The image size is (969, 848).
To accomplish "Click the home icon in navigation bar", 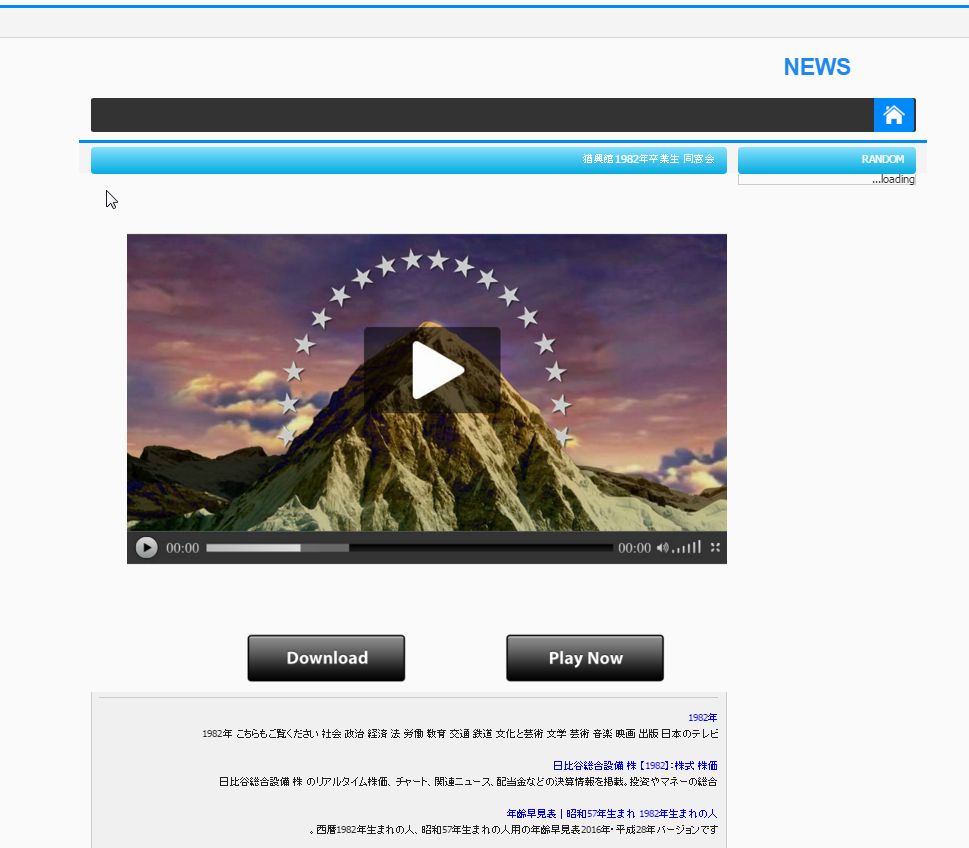I will (894, 115).
